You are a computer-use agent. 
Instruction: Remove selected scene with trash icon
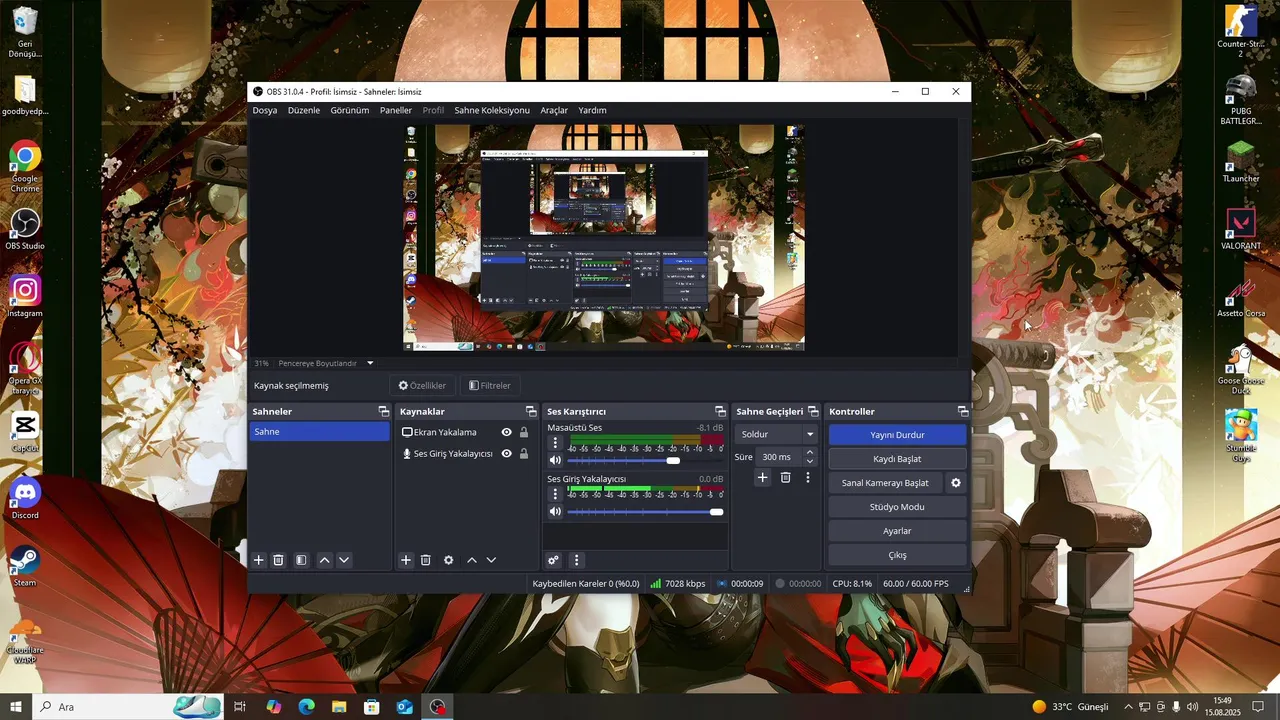pyautogui.click(x=279, y=560)
